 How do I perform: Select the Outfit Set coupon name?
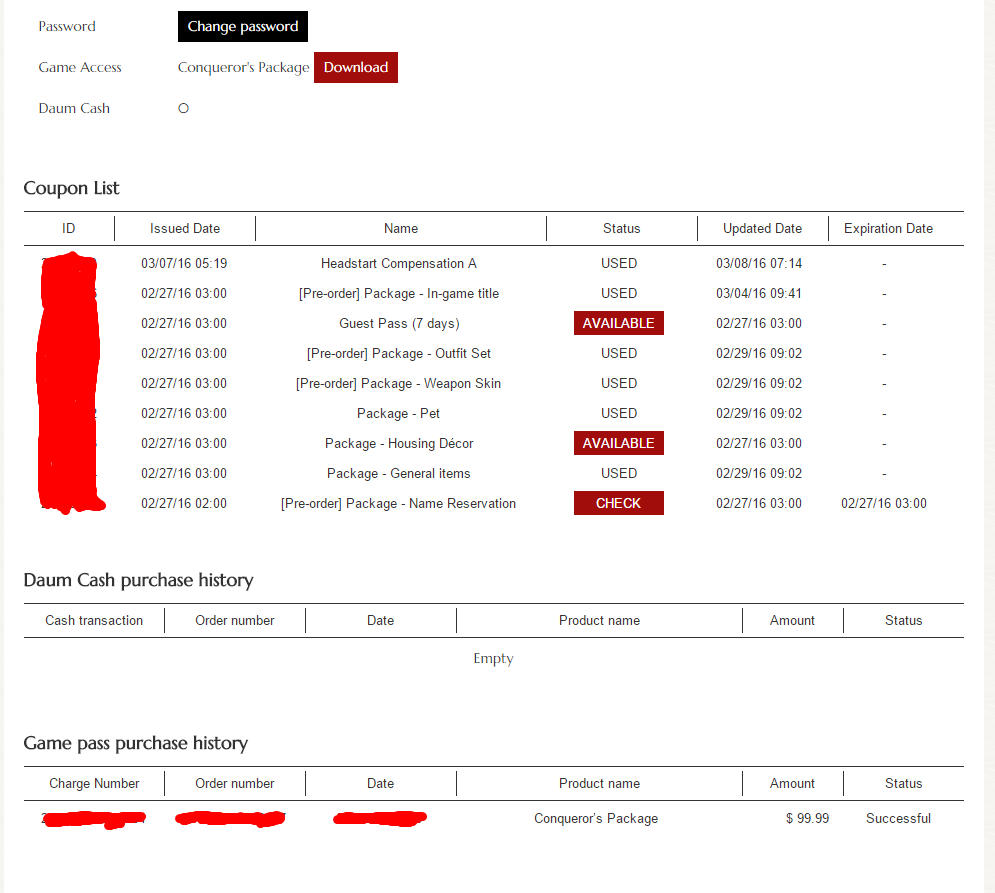click(x=399, y=354)
